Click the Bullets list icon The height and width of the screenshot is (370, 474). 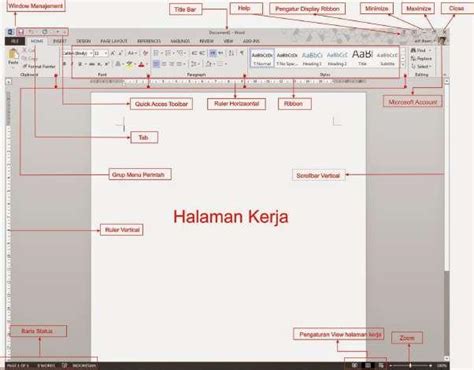(x=157, y=53)
